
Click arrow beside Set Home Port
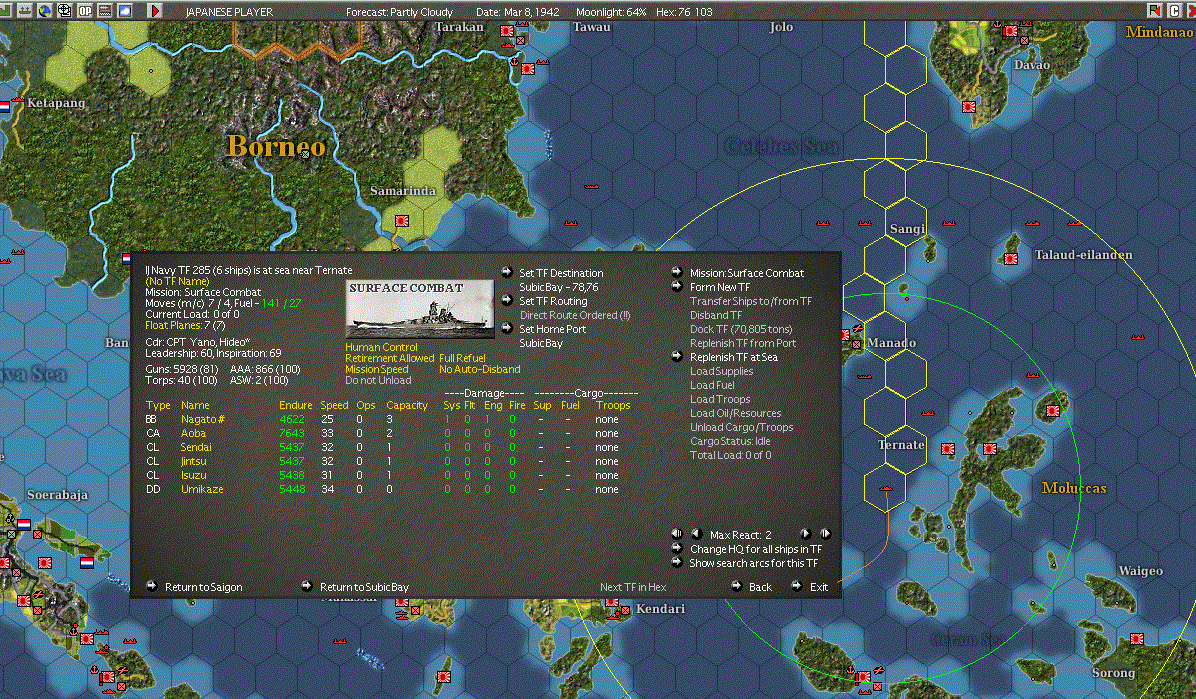pyautogui.click(x=506, y=328)
